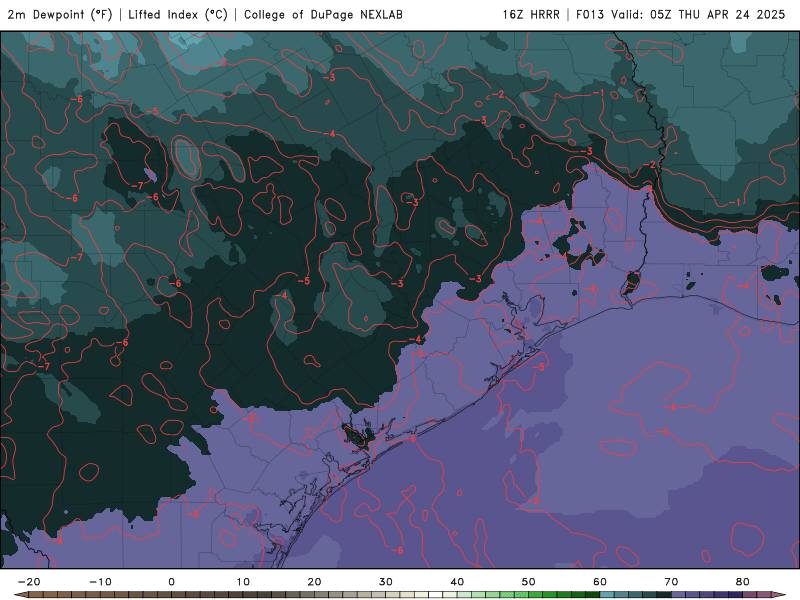Click the 'College of DuPage NEXLAB' label

click(323, 14)
